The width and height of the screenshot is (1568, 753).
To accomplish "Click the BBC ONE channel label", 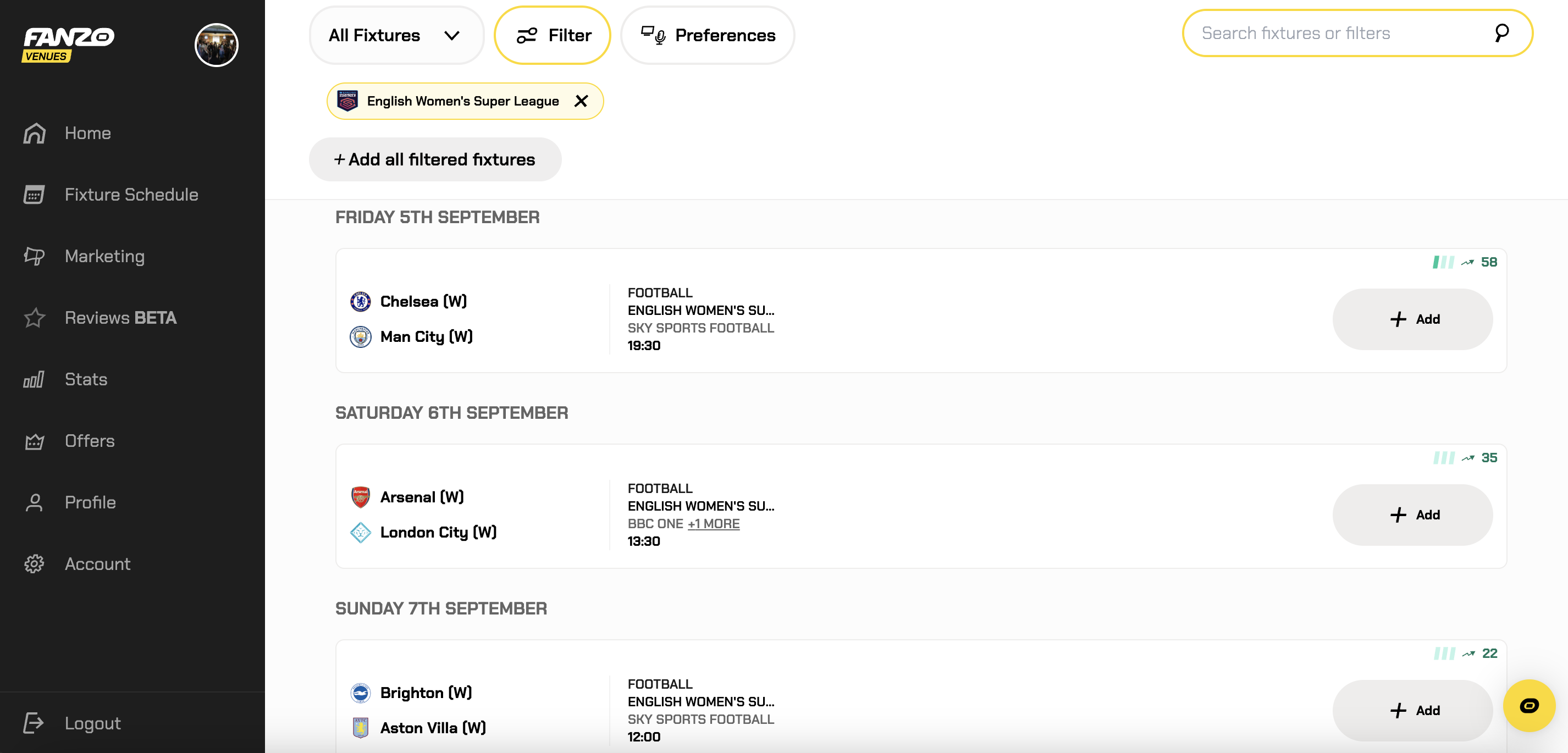I will click(x=655, y=524).
